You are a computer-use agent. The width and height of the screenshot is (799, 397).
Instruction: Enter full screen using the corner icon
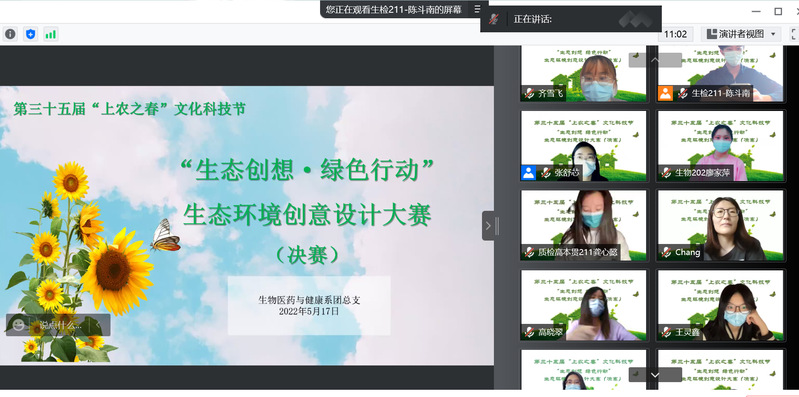tap(794, 34)
